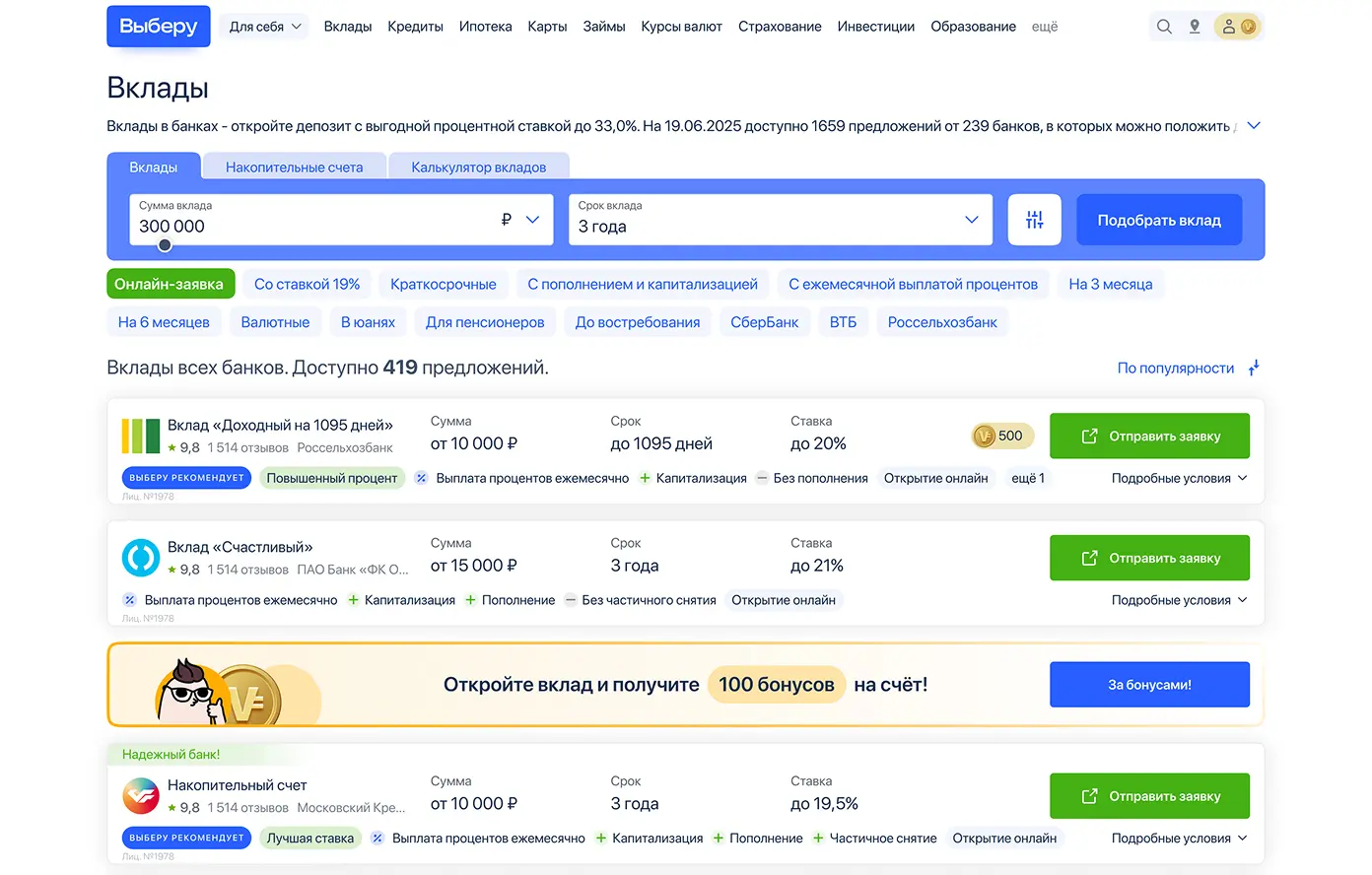1372x875 pixels.
Task: Expand Подробные условия for «Доходный» deposit
Action: pos(1179,478)
